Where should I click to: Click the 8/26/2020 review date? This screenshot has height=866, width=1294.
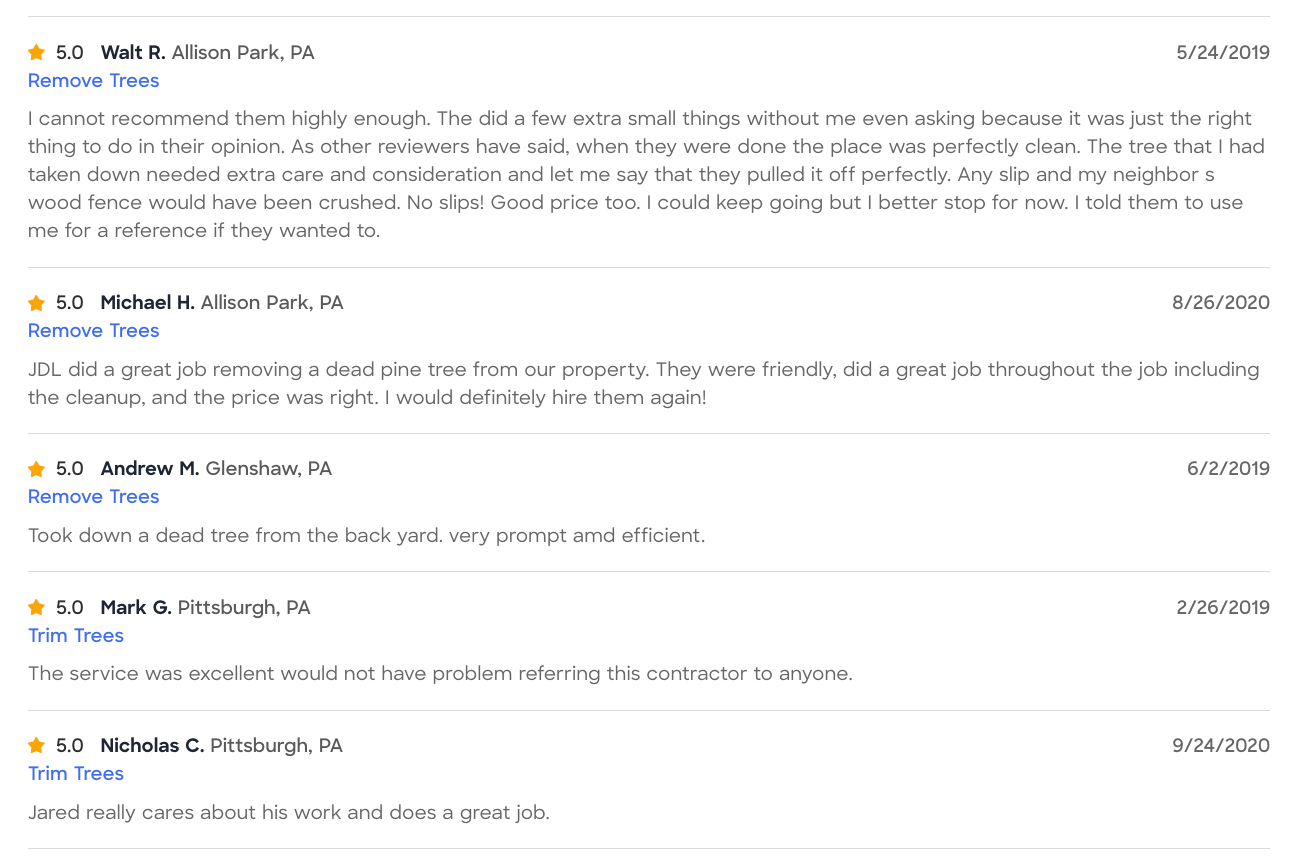pyautogui.click(x=1221, y=302)
